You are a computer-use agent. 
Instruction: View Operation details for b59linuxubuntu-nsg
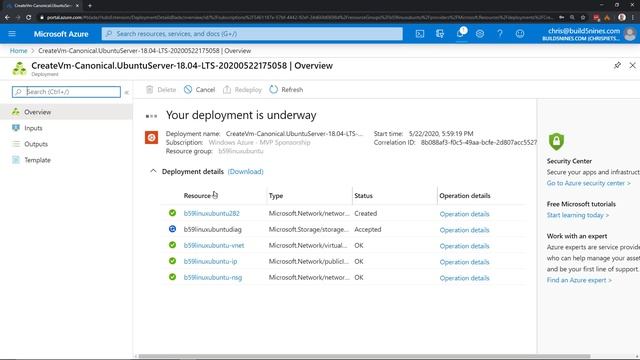point(464,278)
